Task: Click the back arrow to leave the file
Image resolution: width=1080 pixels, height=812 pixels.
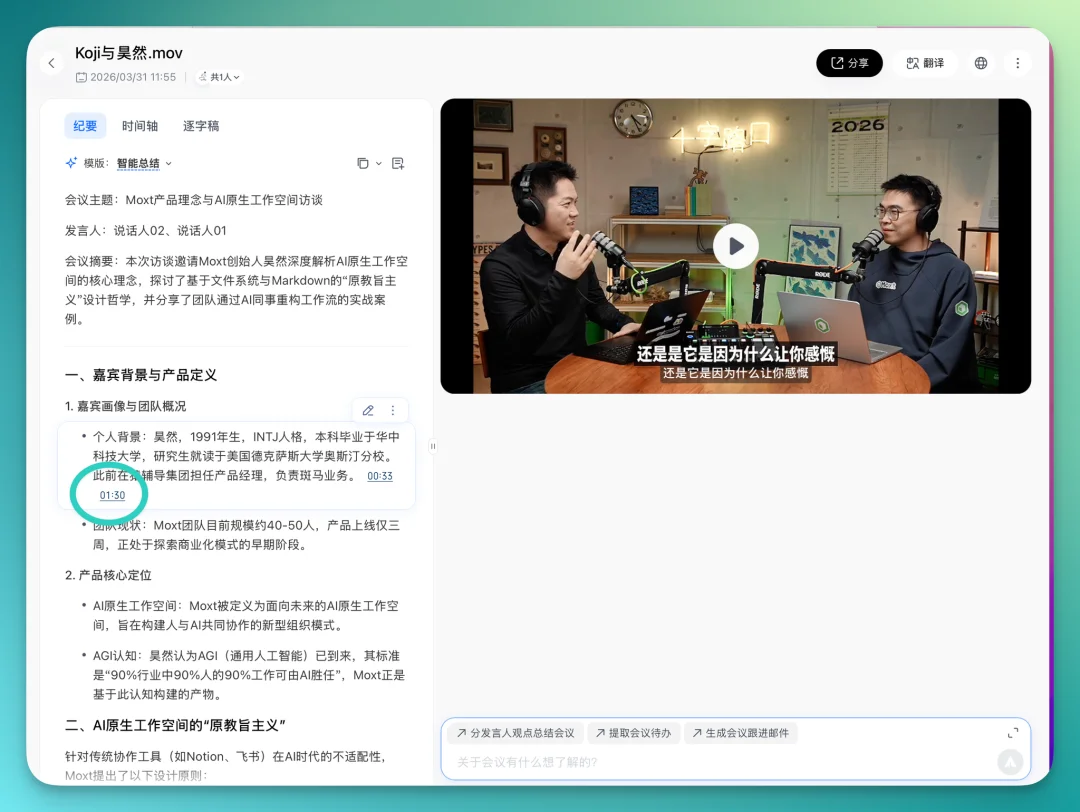Action: click(x=51, y=62)
